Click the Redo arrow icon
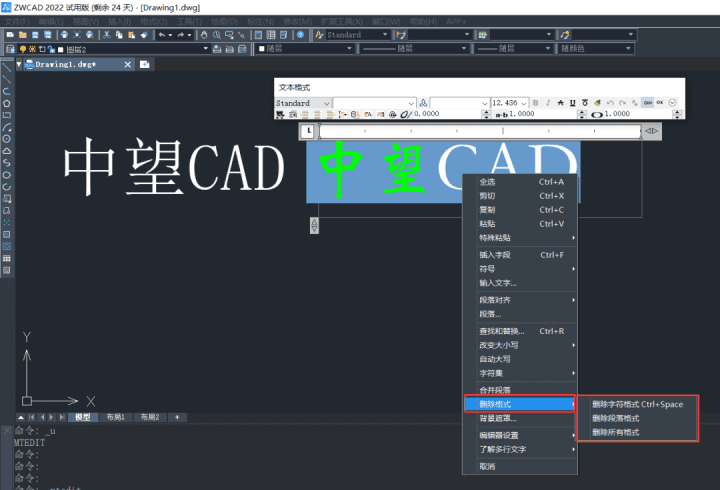 click(x=180, y=35)
